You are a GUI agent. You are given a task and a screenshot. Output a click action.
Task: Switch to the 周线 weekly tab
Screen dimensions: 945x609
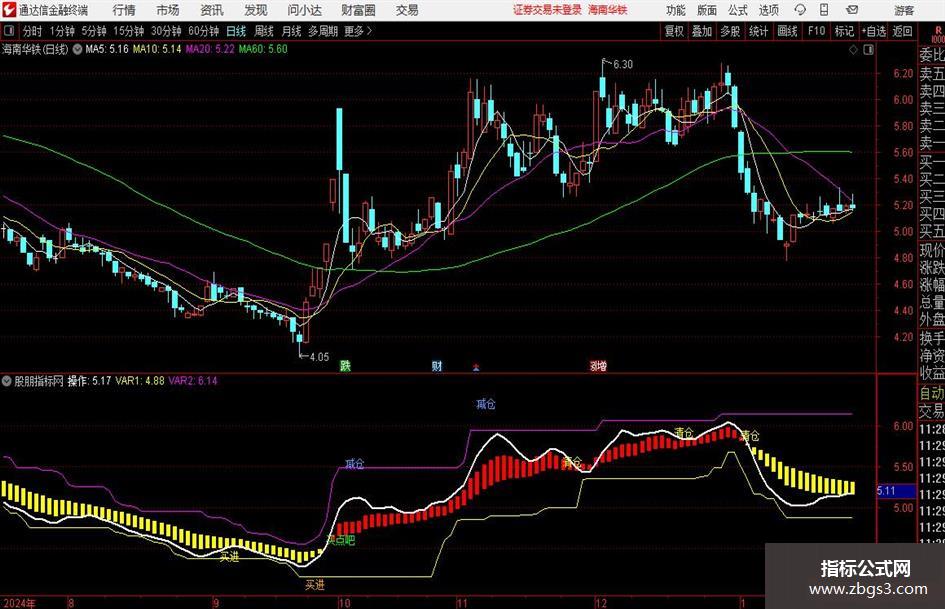click(x=264, y=31)
